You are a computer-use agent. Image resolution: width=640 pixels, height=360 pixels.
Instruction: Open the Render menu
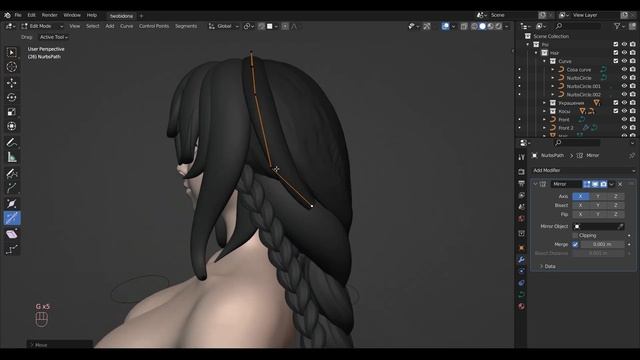[x=49, y=15]
